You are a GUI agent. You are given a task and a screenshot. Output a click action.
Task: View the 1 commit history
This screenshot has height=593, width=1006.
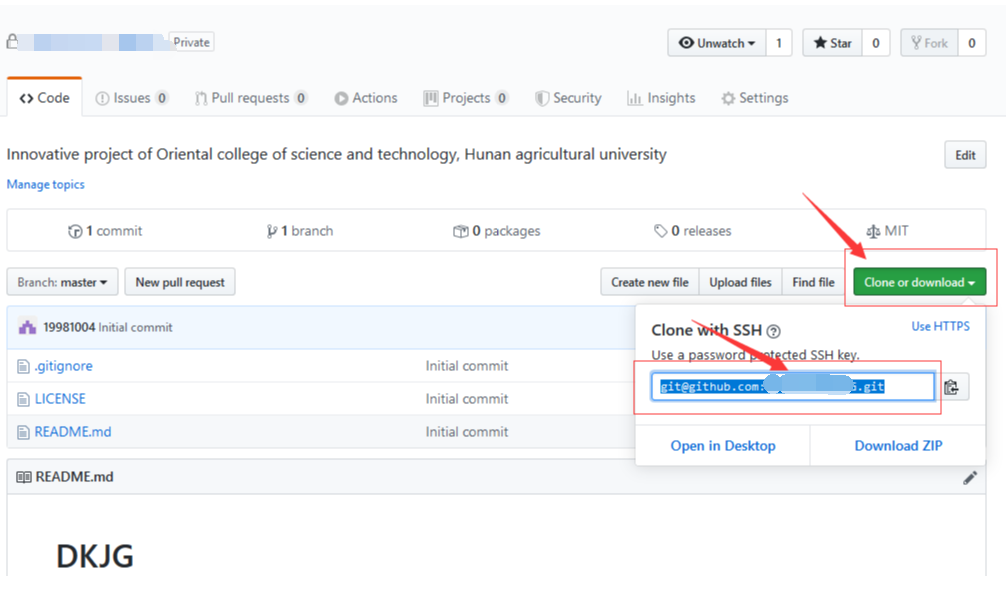point(105,230)
